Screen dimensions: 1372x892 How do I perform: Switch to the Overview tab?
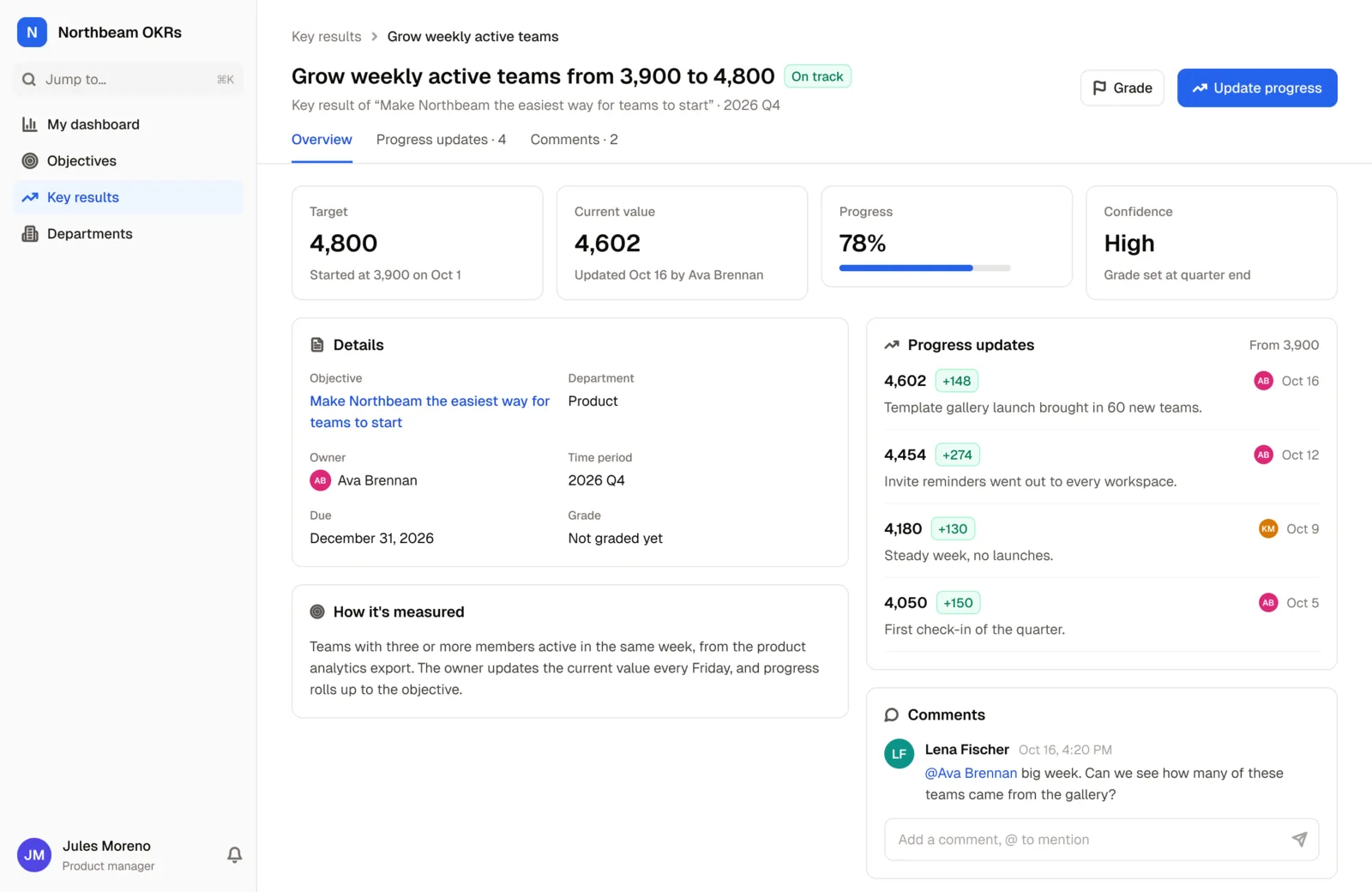coord(322,140)
